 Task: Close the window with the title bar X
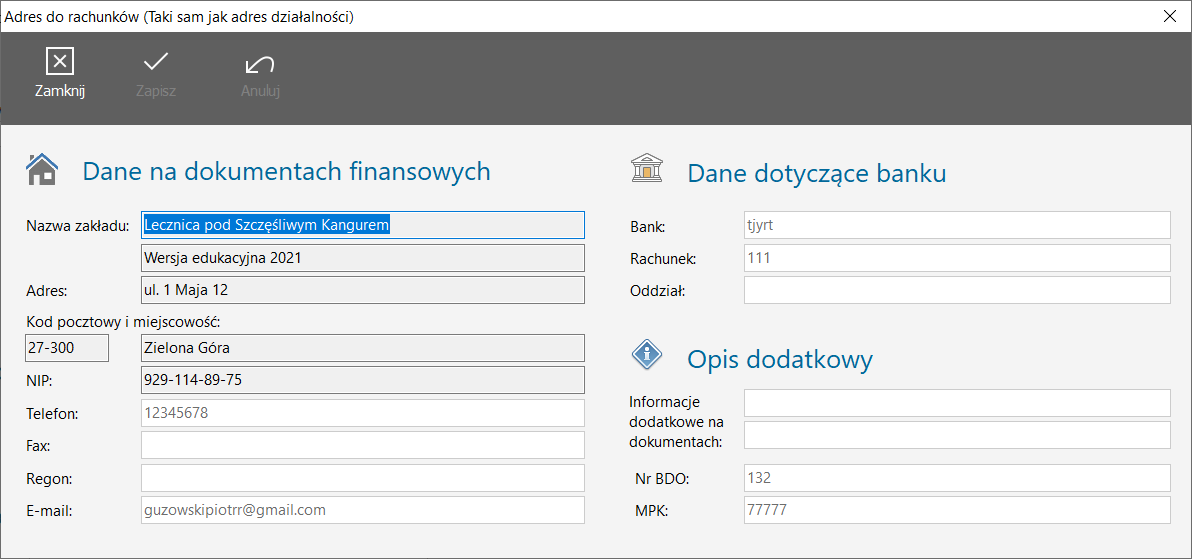coord(1169,17)
